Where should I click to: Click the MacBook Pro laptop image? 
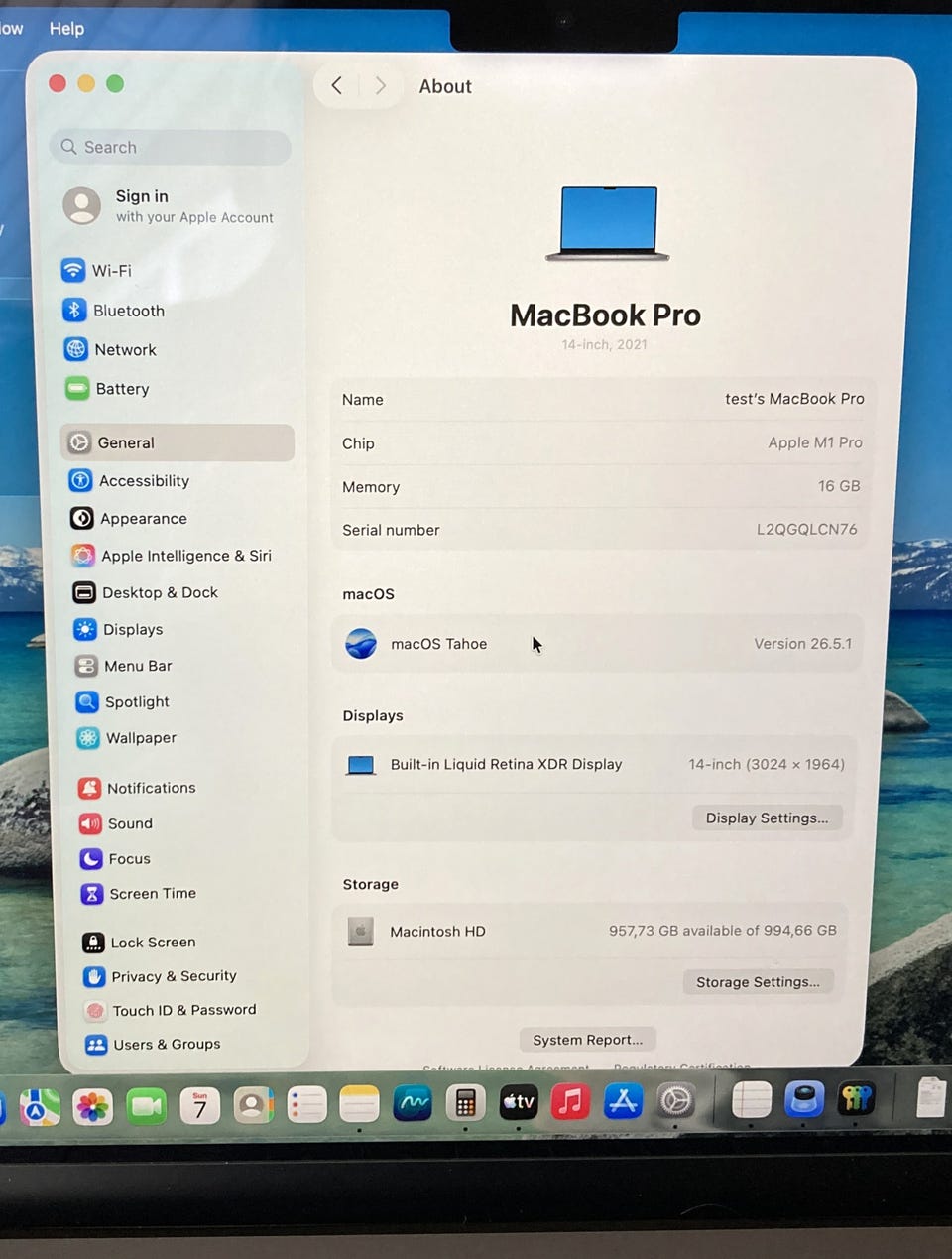pyautogui.click(x=608, y=223)
